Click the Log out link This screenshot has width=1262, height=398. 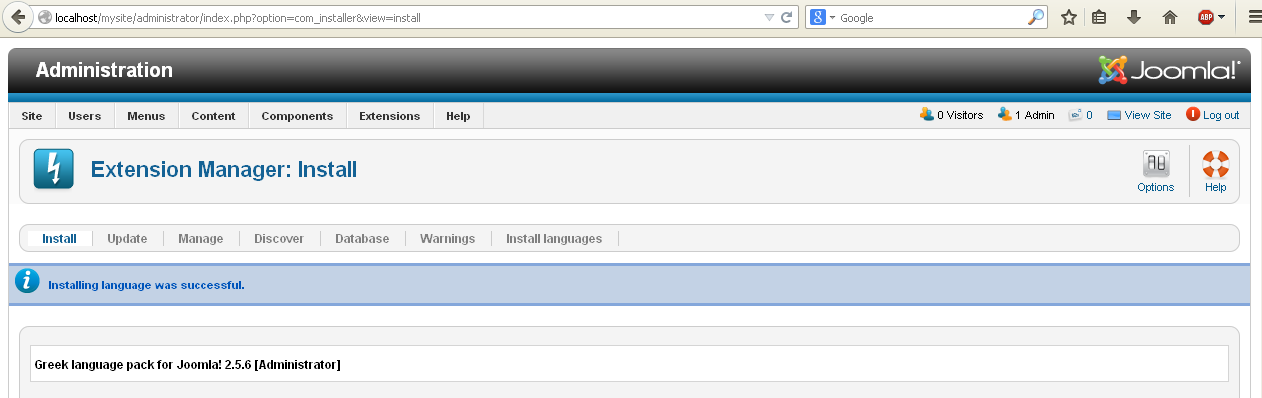coord(1212,115)
